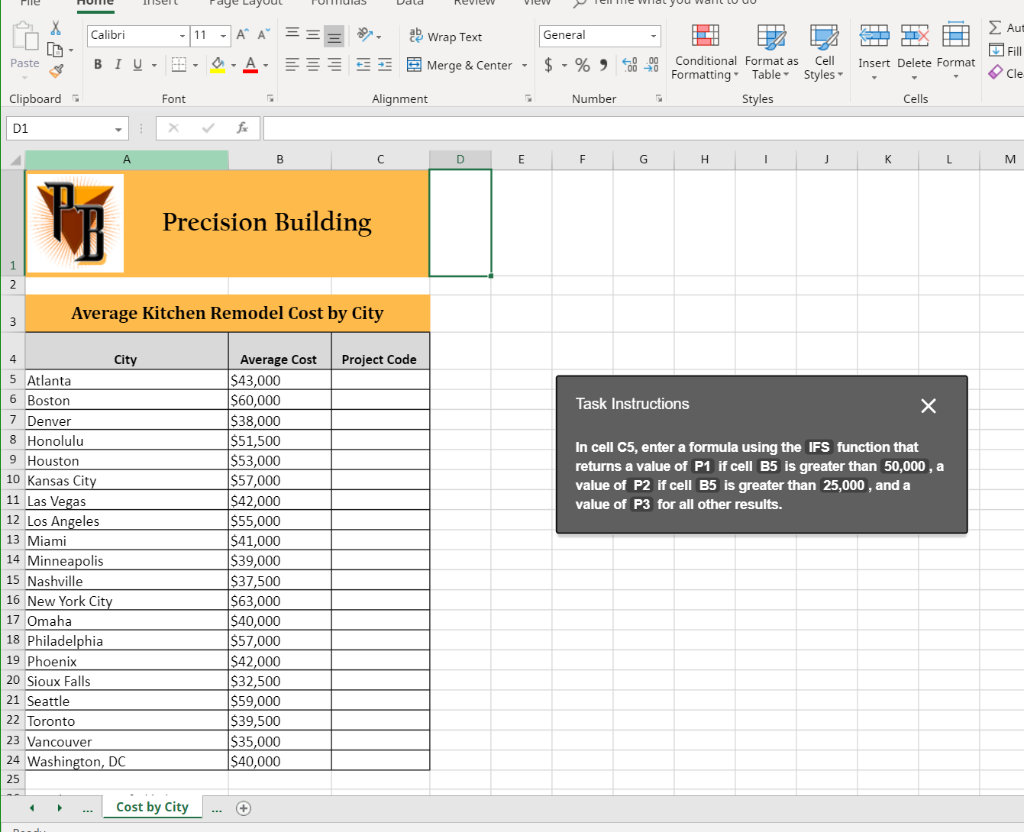Dismiss the Task Instructions popup

point(928,406)
